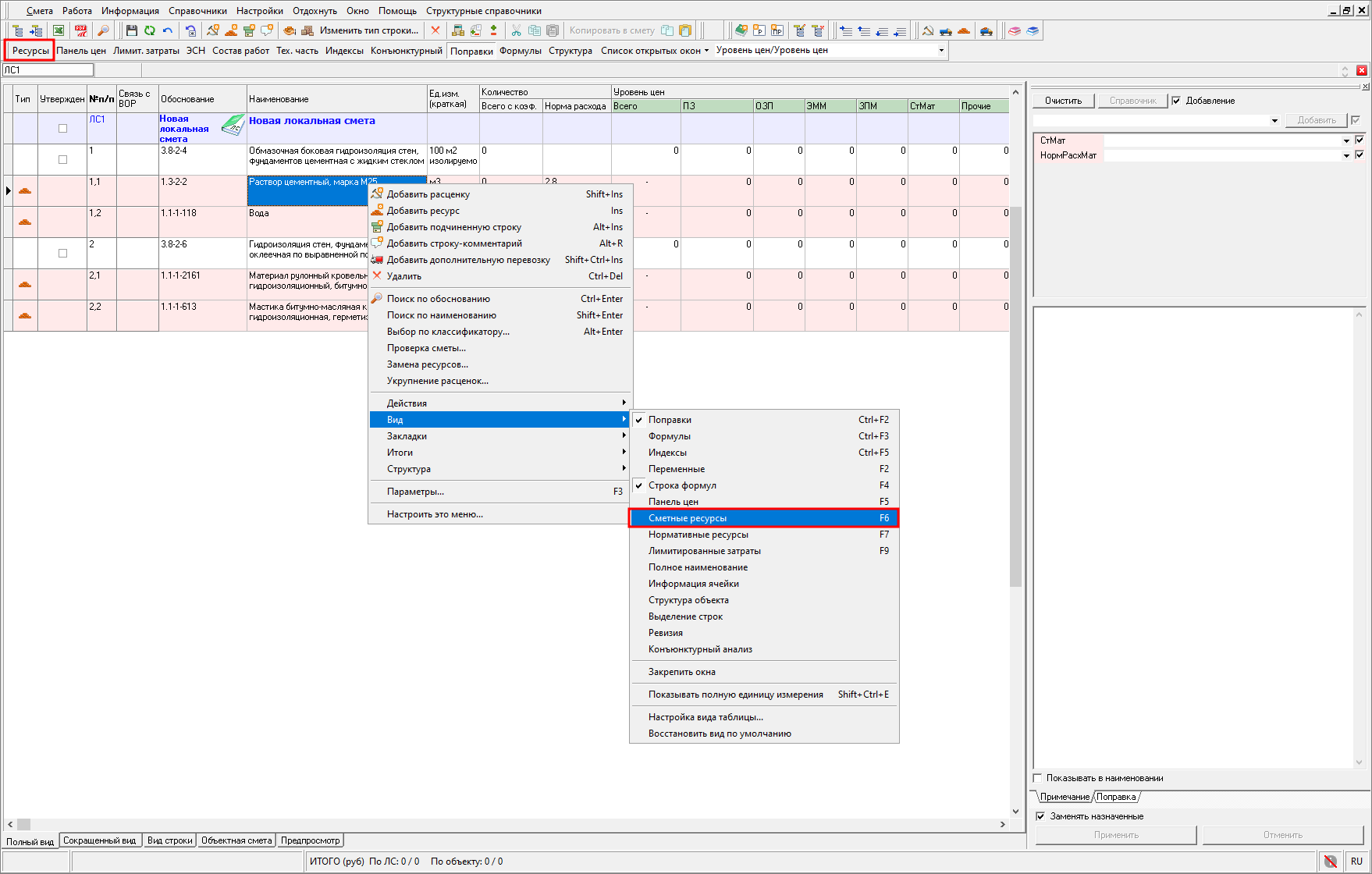
Task: Click the PDF export toolbar icon
Action: pos(80,30)
